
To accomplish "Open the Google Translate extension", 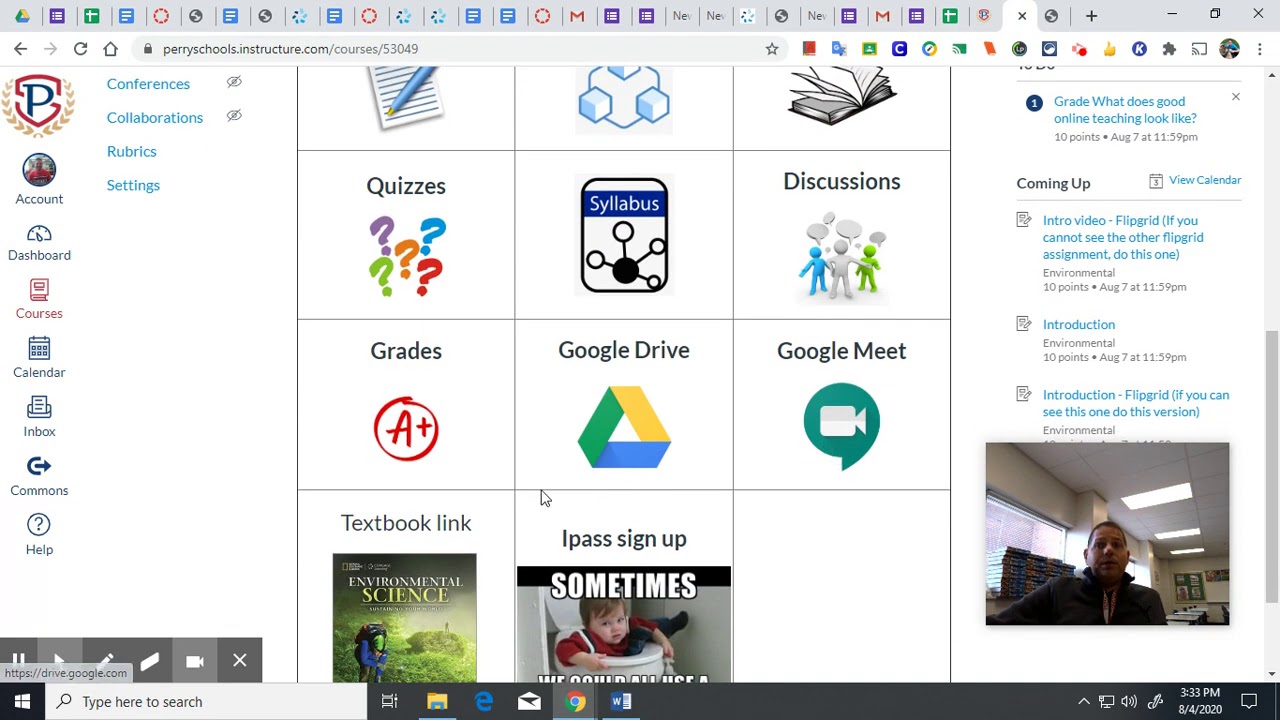I will coord(839,49).
